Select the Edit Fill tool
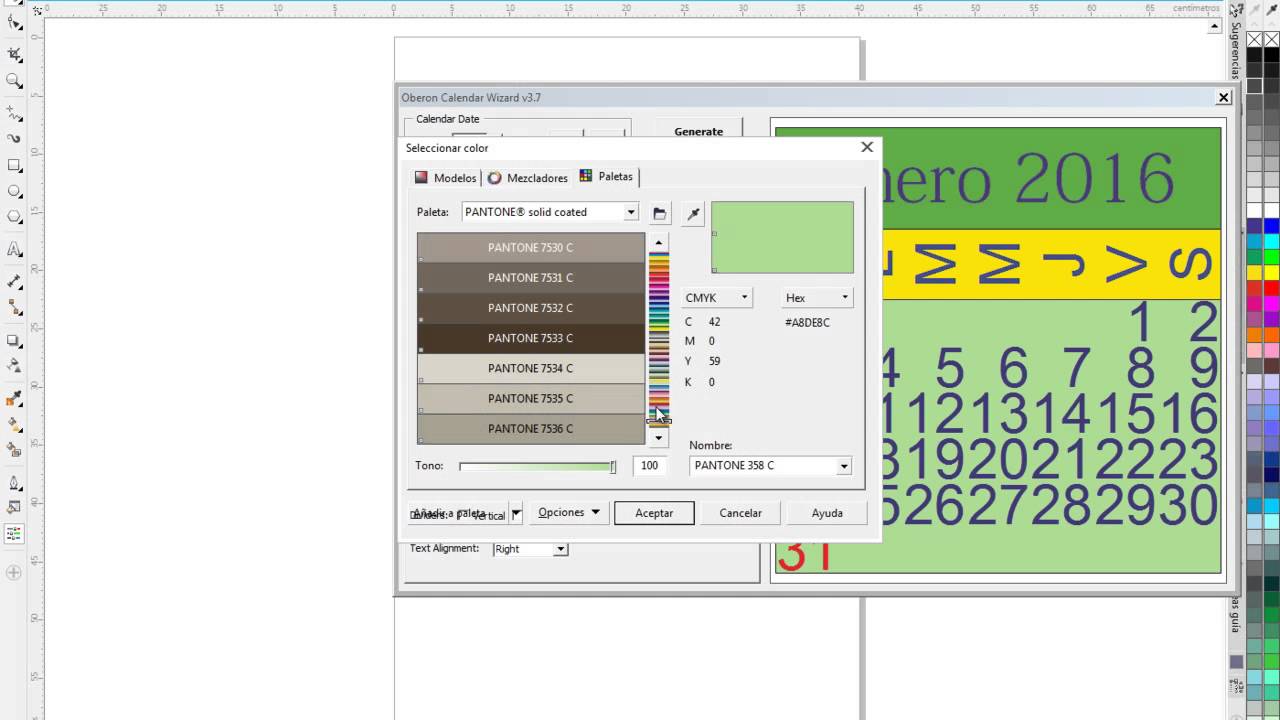1280x720 pixels. [x=14, y=508]
